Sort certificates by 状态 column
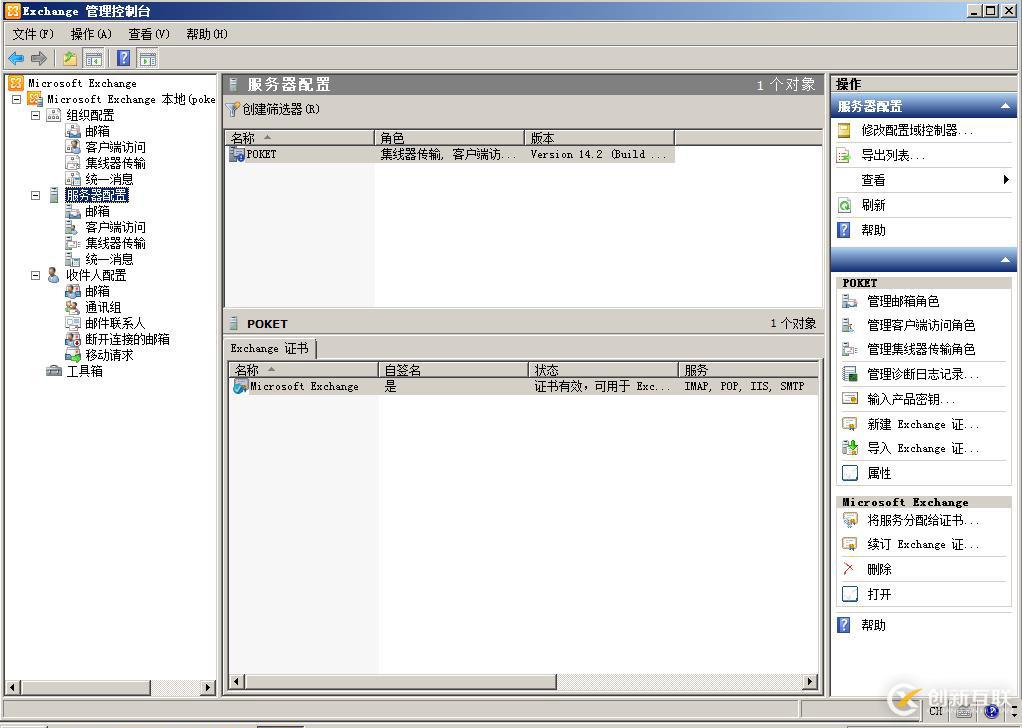This screenshot has height=728, width=1022. 602,370
